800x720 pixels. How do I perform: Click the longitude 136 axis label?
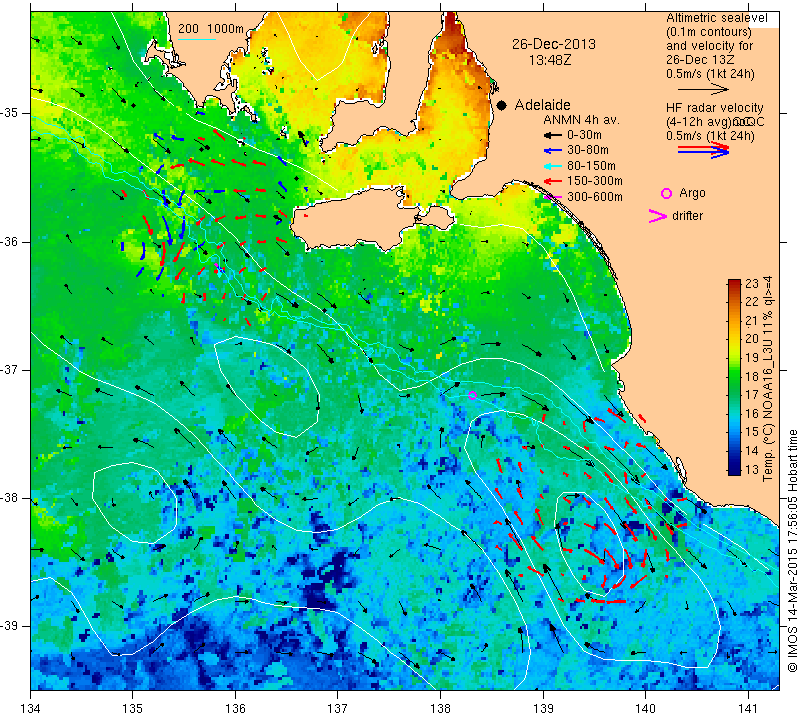235,709
